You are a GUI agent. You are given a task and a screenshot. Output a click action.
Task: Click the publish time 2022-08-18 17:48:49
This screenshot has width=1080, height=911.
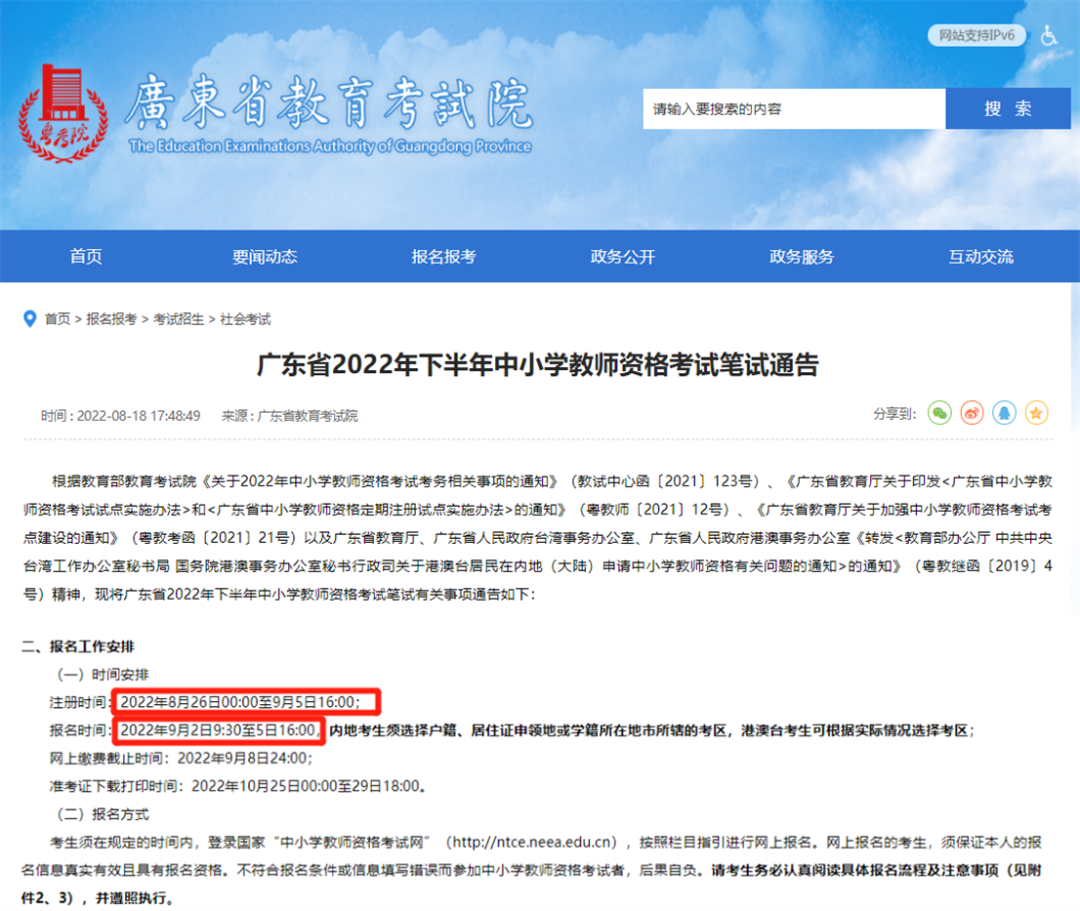click(x=138, y=416)
